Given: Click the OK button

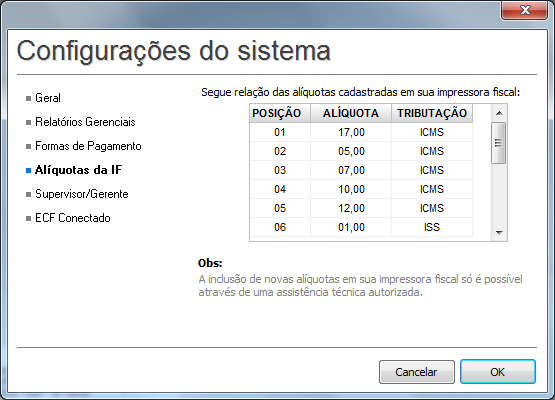Looking at the screenshot, I should tap(498, 372).
